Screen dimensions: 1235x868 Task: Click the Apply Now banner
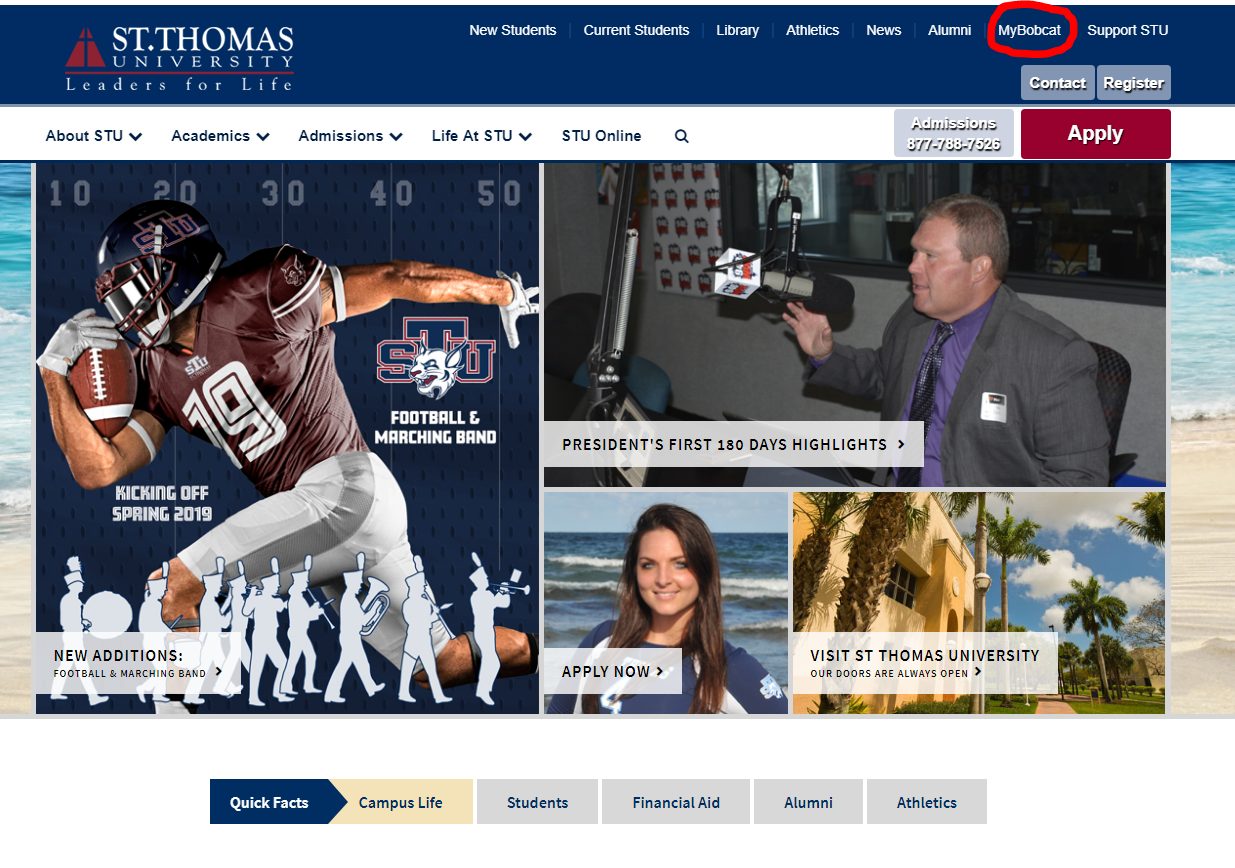click(613, 671)
